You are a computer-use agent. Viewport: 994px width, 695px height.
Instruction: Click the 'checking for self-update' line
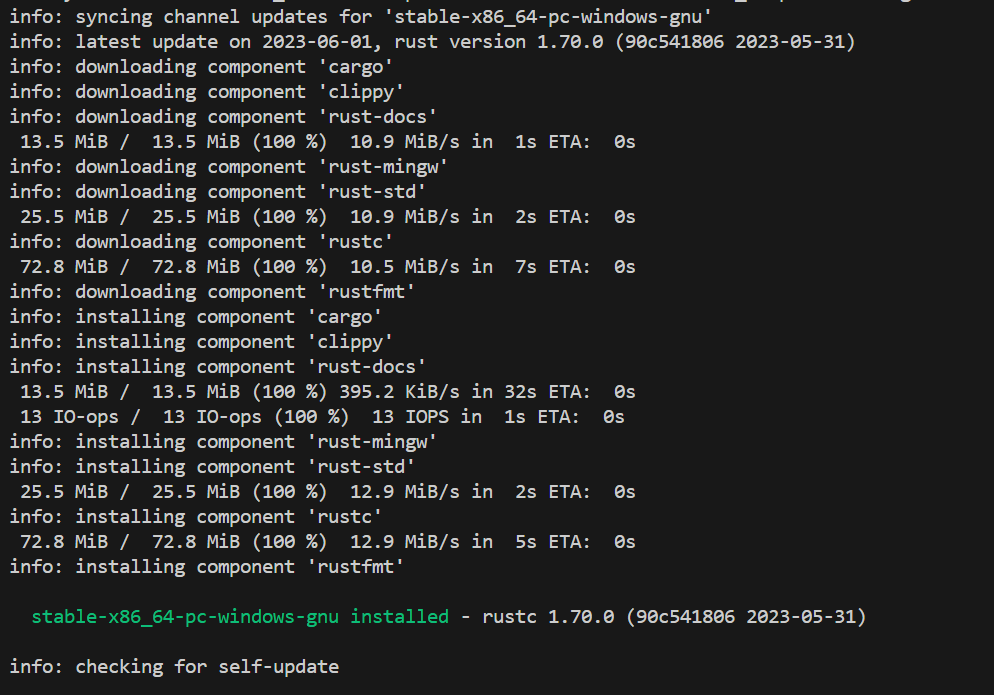click(174, 667)
